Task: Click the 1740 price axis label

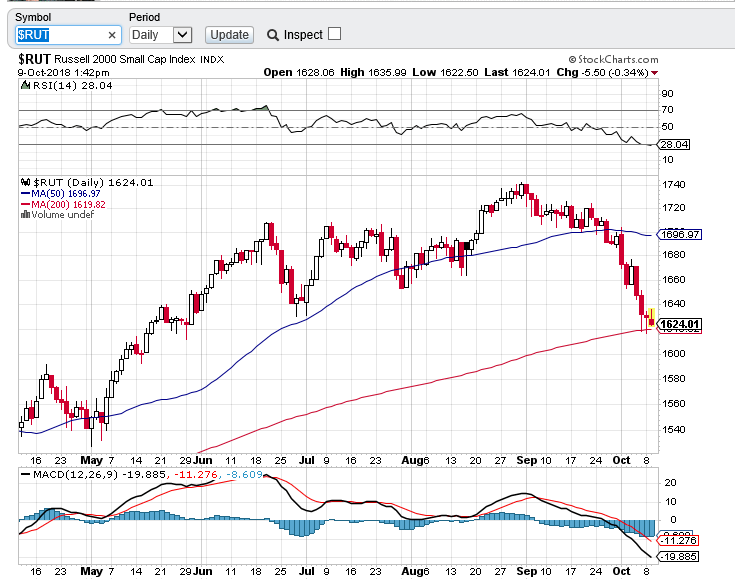Action: [674, 185]
